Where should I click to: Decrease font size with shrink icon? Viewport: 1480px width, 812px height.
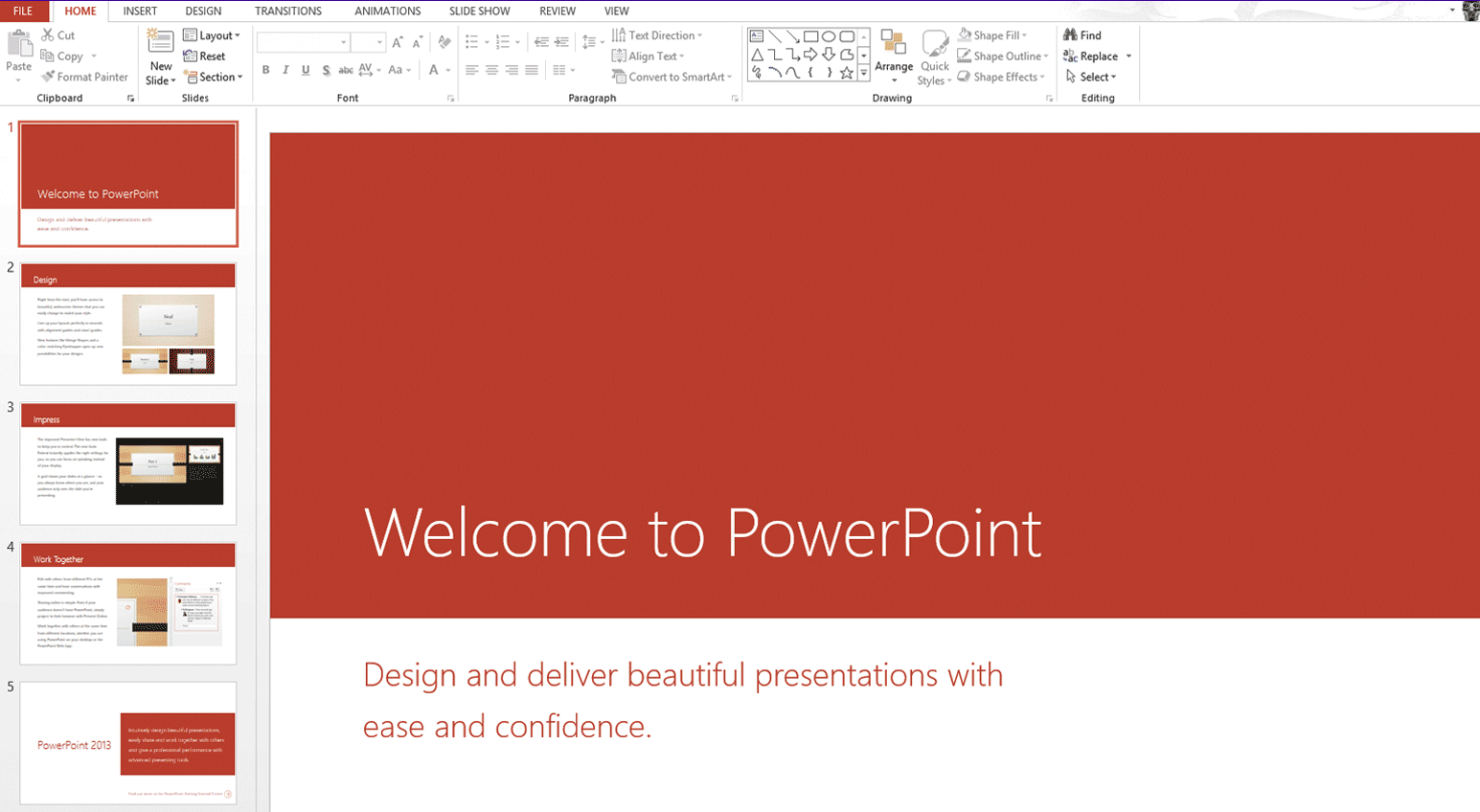(x=418, y=42)
